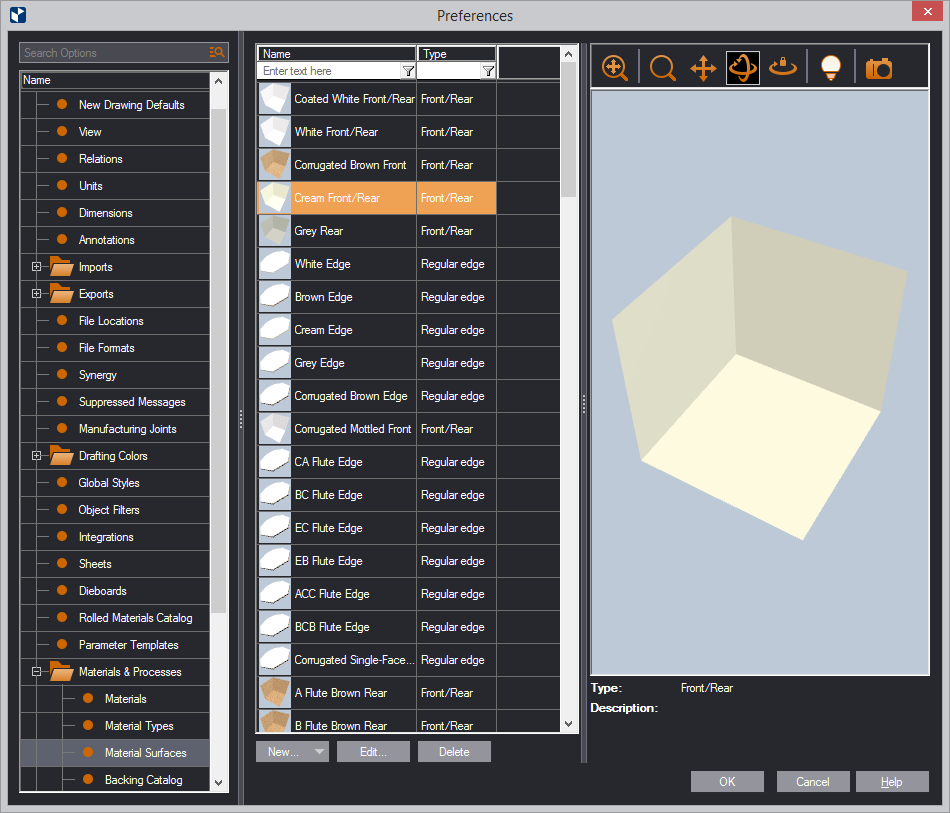Select the Cream Edge row
Screen dimensions: 950x813
click(x=377, y=330)
